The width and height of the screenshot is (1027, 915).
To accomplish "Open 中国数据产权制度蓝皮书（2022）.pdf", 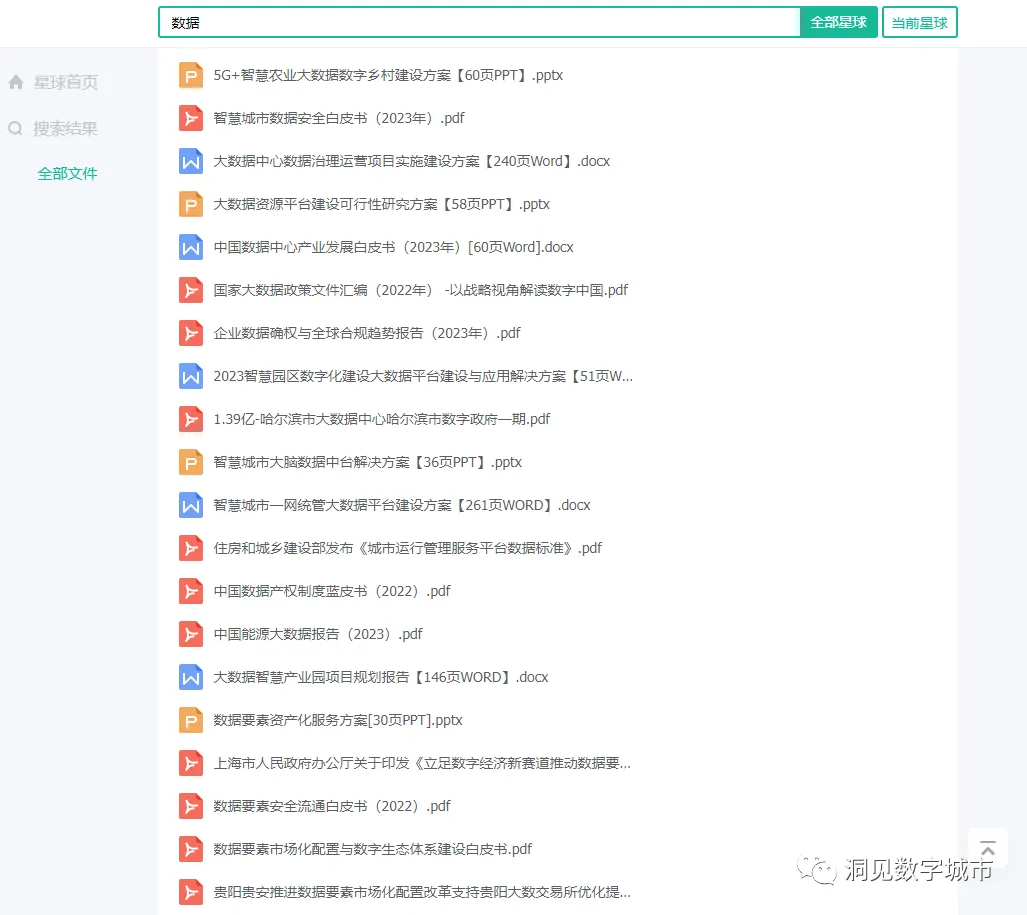I will click(332, 591).
